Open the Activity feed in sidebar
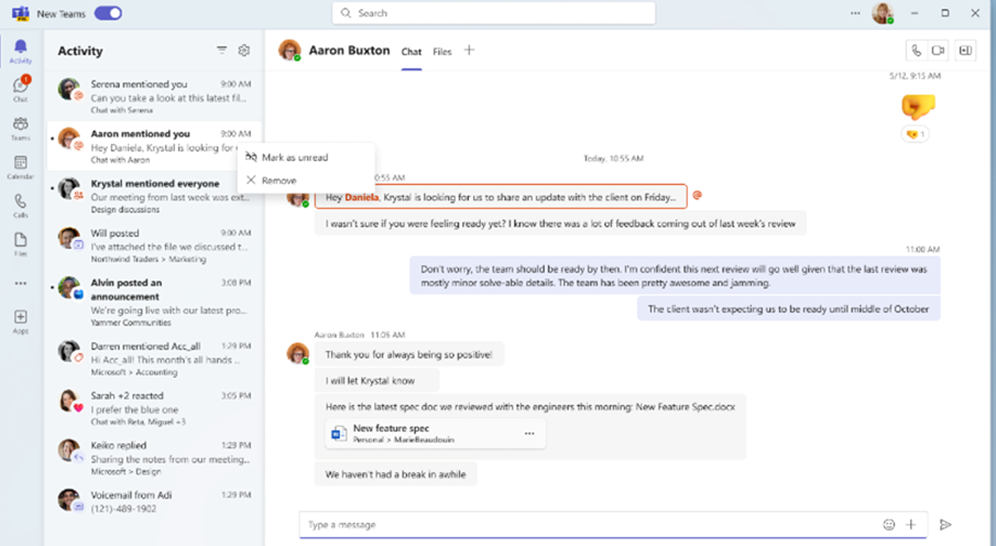The height and width of the screenshot is (546, 996). click(x=20, y=51)
